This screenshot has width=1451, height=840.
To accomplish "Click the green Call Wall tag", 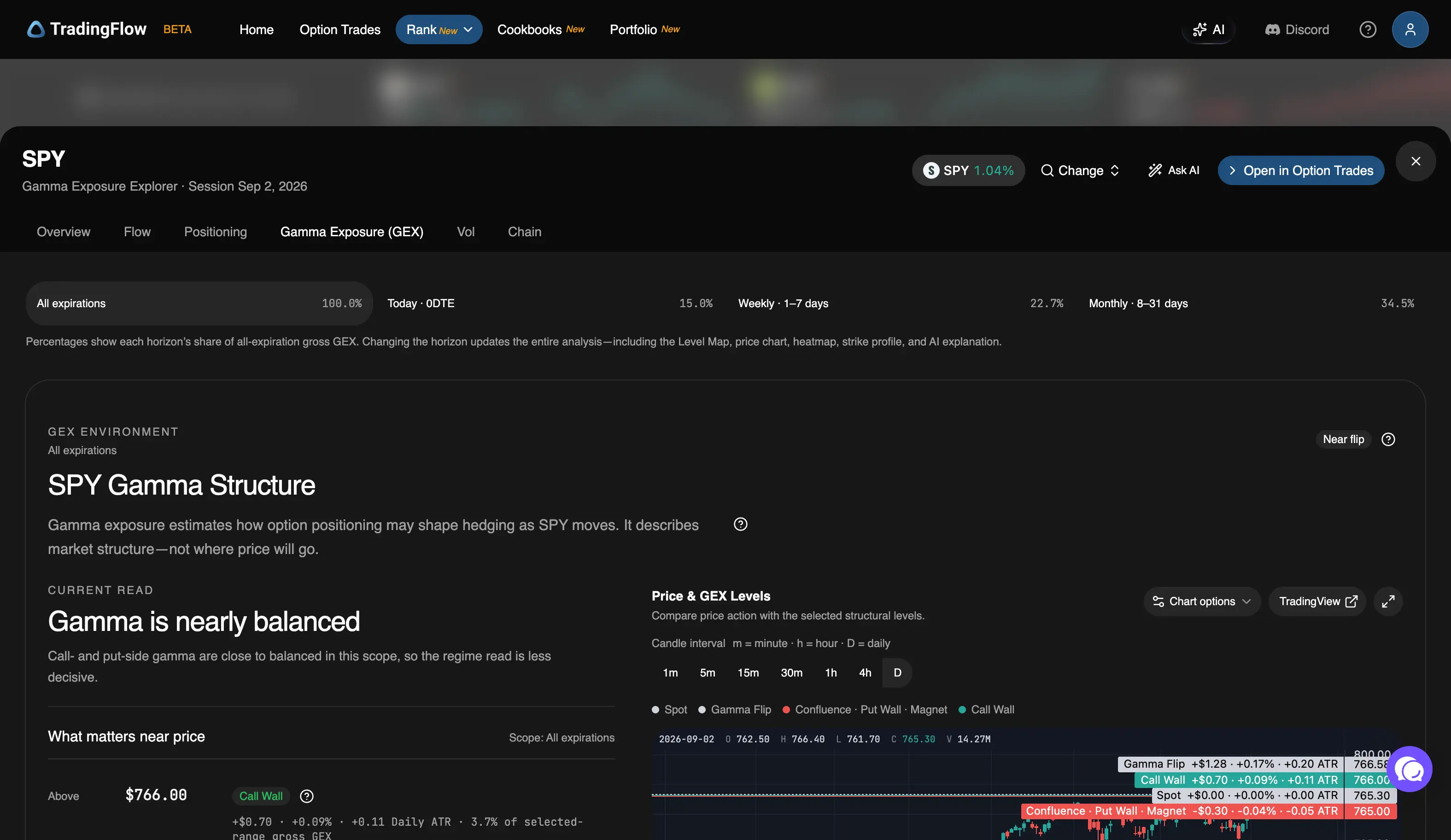I will click(261, 796).
